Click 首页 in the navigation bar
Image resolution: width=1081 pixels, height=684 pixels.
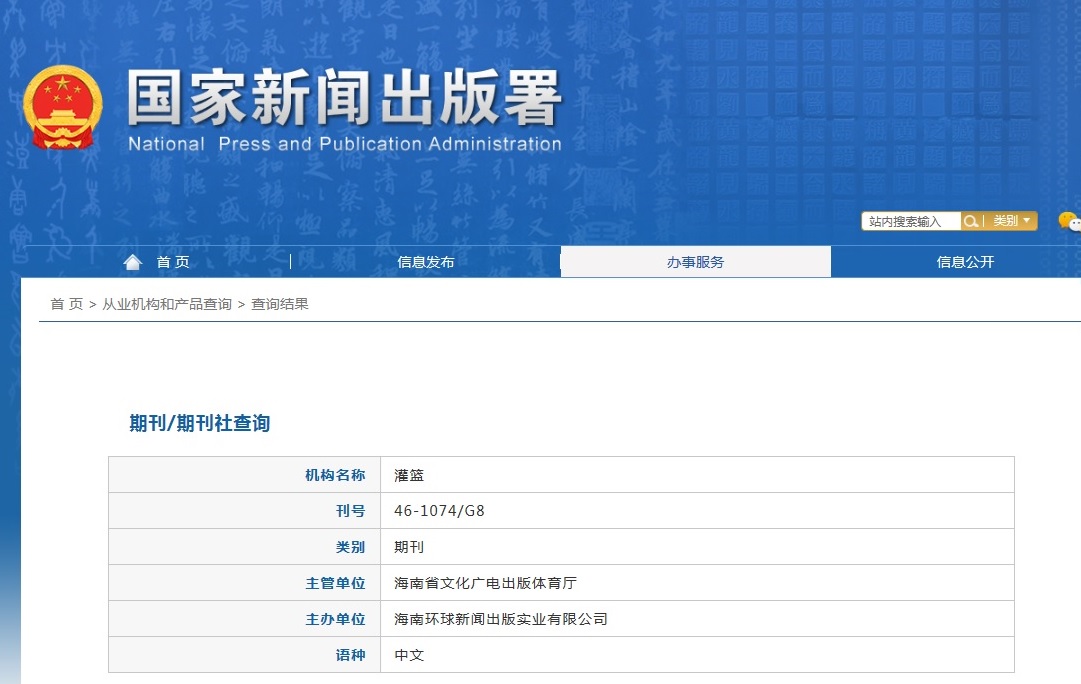tap(172, 261)
